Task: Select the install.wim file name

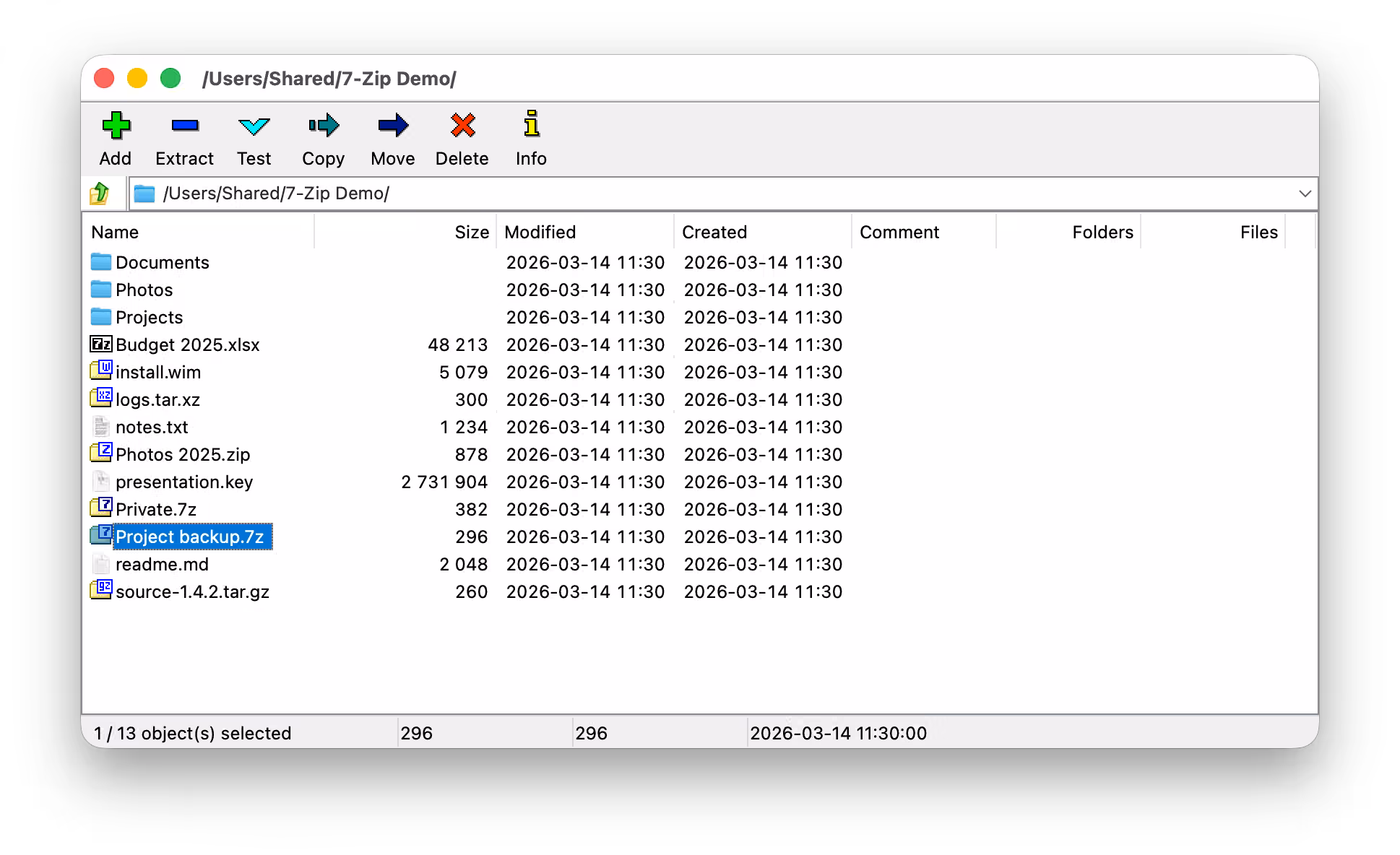Action: pos(158,372)
